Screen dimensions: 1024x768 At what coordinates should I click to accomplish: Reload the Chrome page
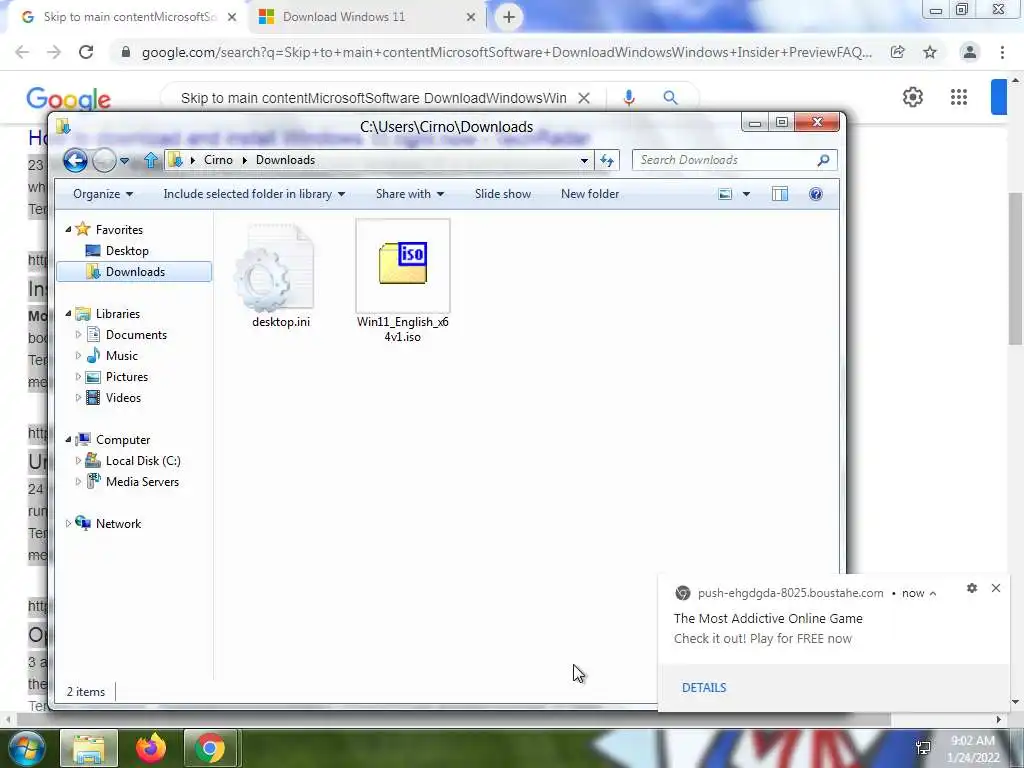click(x=86, y=52)
